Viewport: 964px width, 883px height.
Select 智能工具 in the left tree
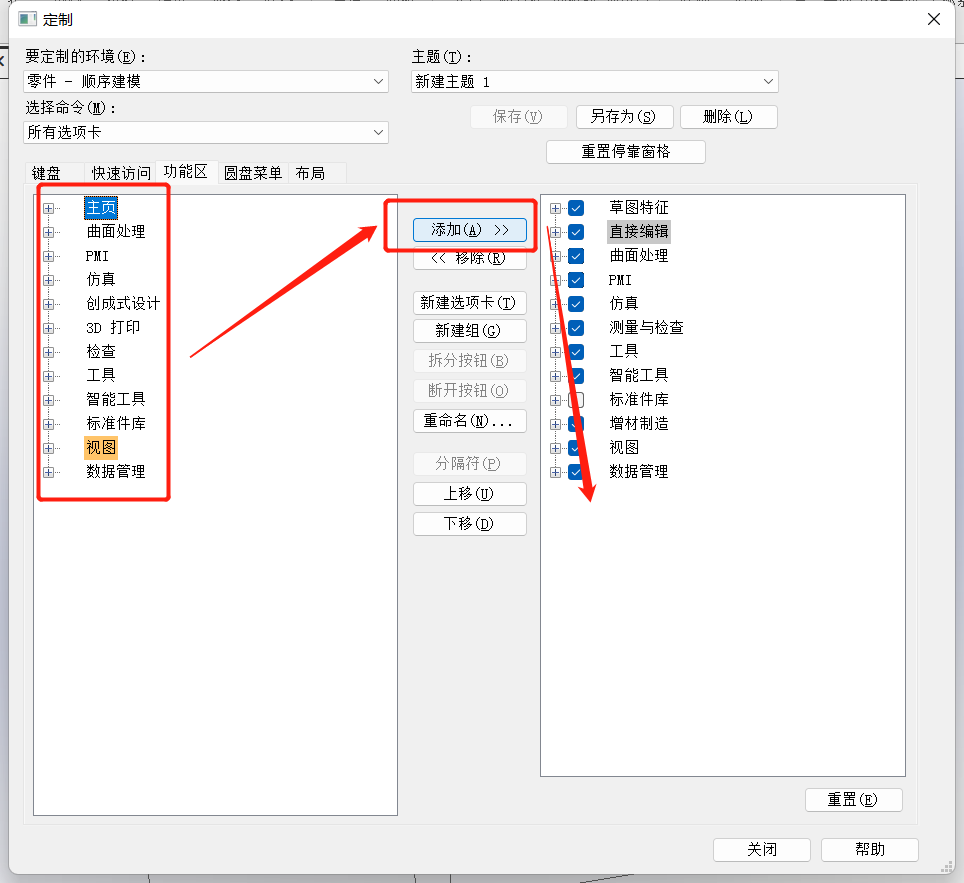(x=116, y=400)
